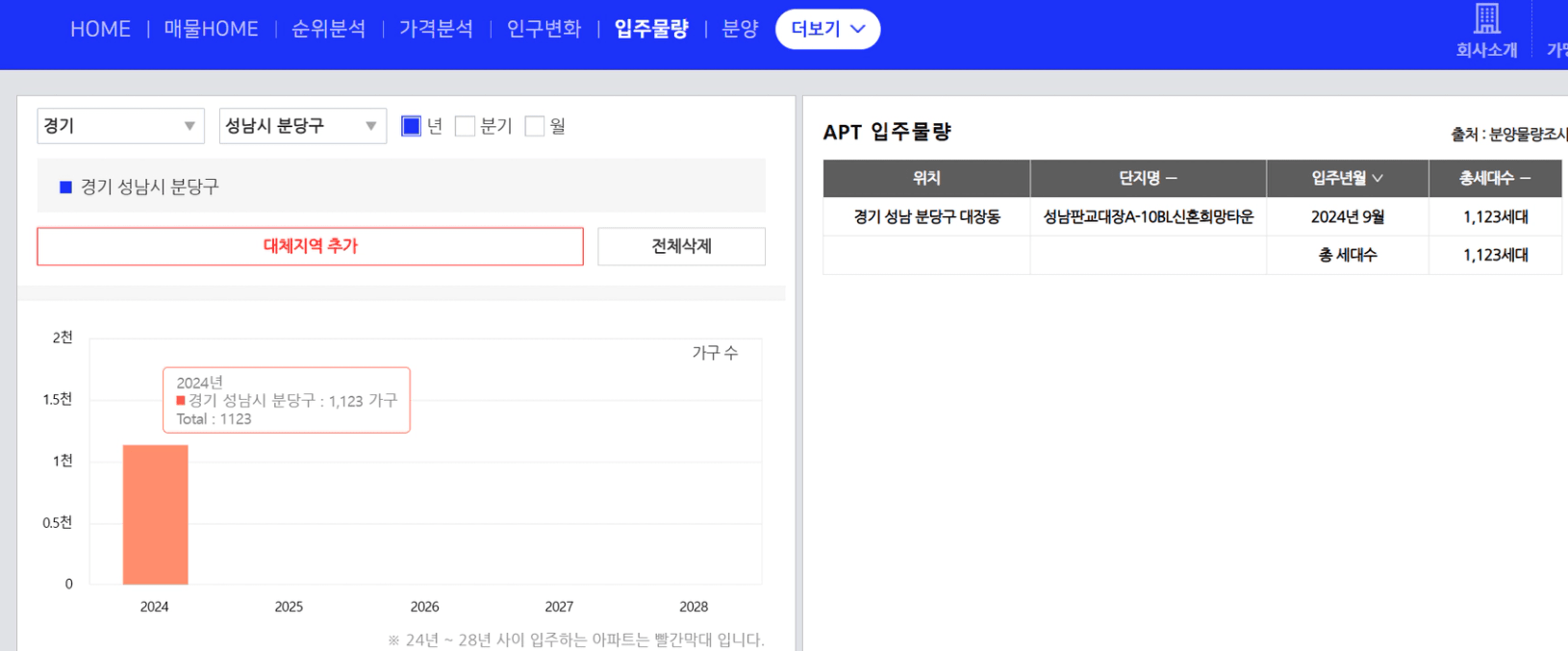Click the blue legend square for 경기 성남시 분당구
Image resolution: width=1568 pixels, height=651 pixels.
tap(65, 187)
